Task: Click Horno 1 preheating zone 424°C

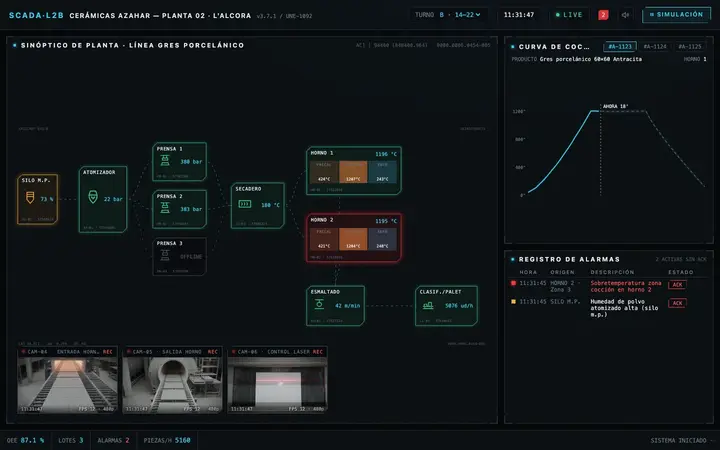Action: click(324, 172)
